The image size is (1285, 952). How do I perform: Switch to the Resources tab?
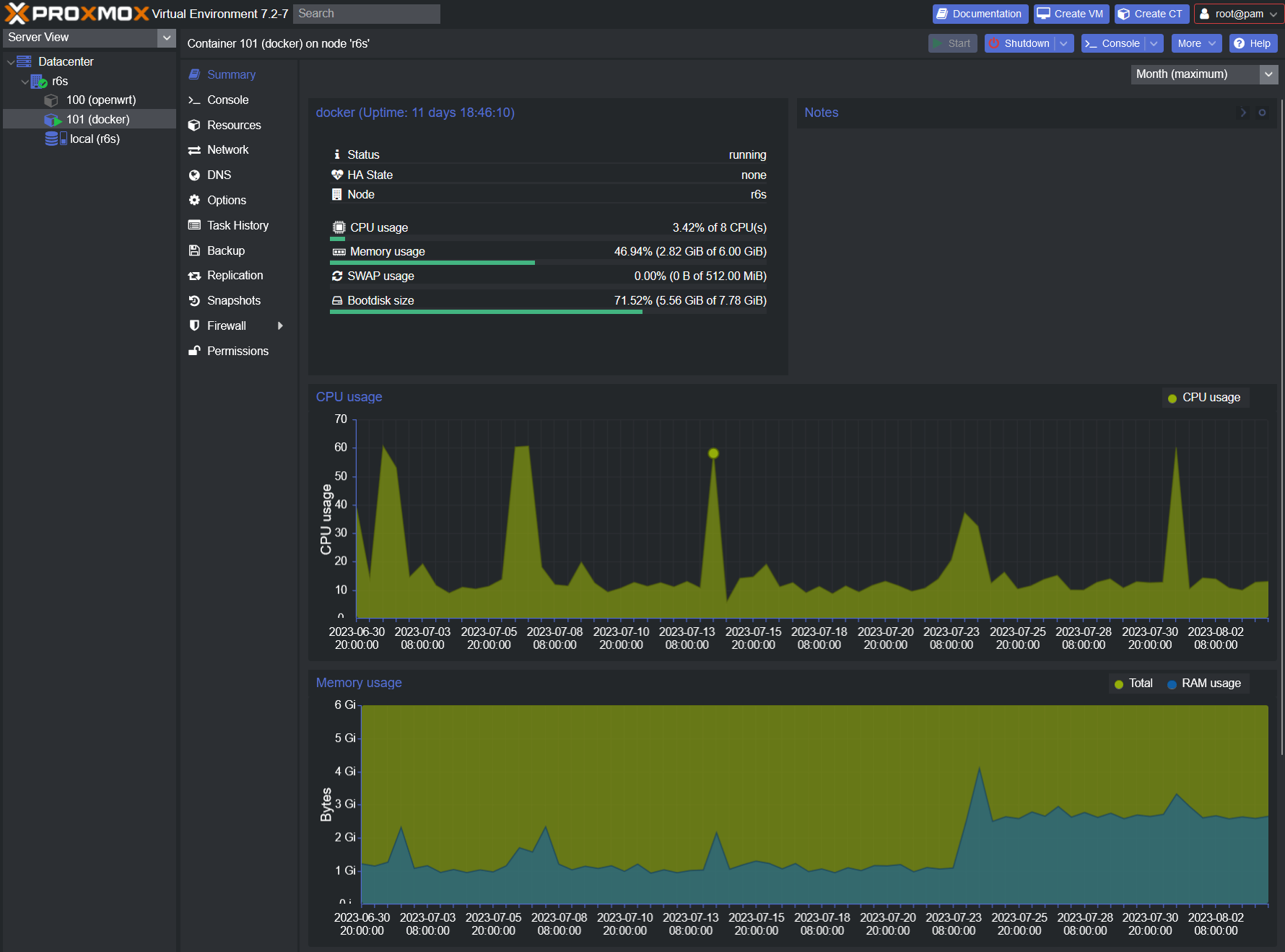coord(234,126)
